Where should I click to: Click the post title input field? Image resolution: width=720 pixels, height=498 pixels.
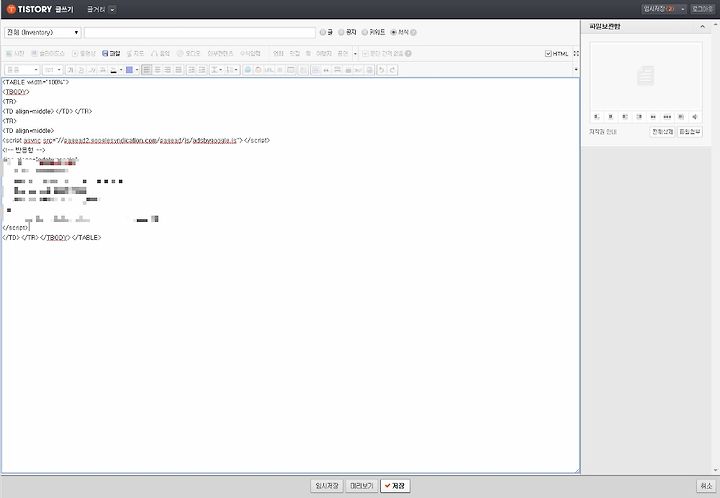click(x=200, y=33)
